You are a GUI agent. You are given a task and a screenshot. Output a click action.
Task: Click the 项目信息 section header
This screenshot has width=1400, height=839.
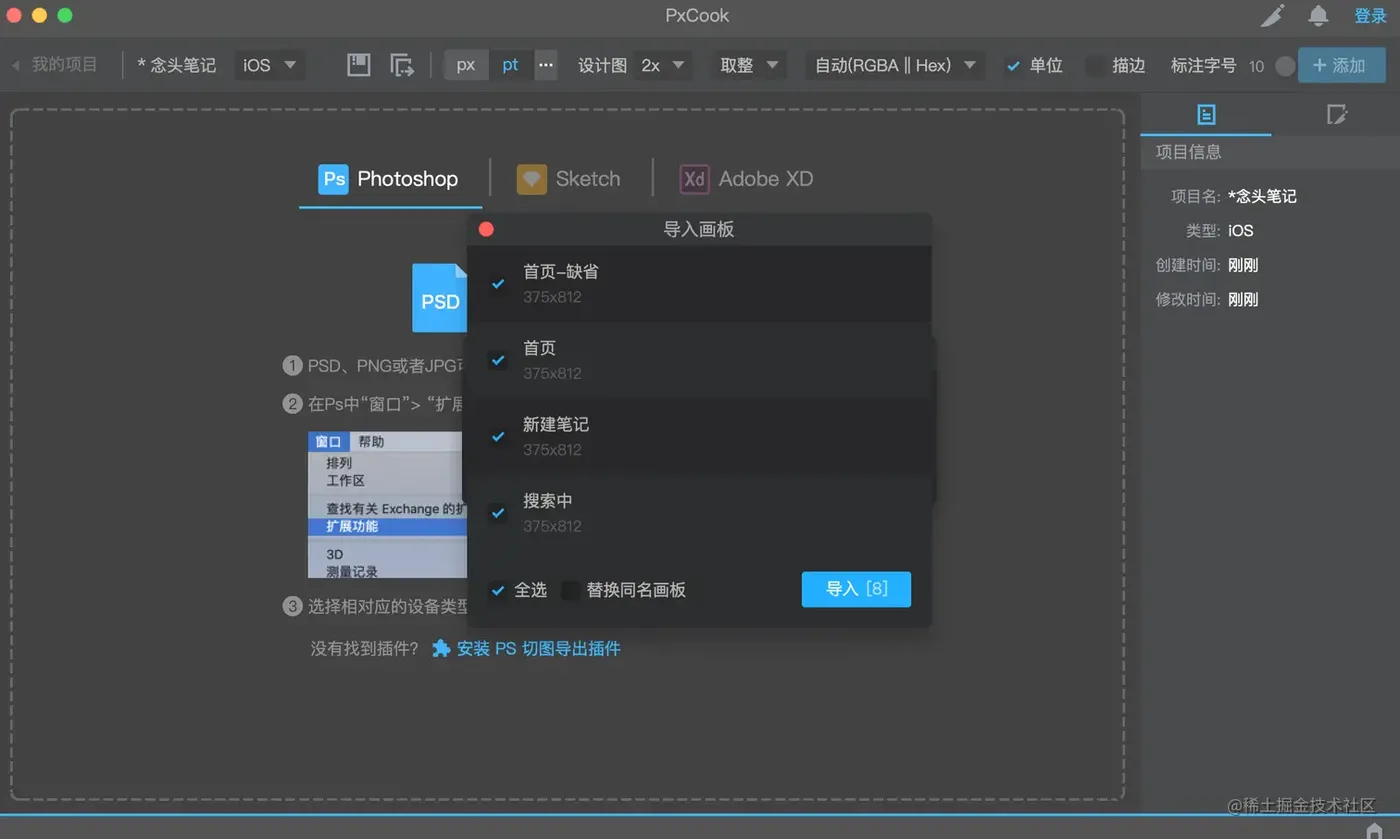(1270, 152)
